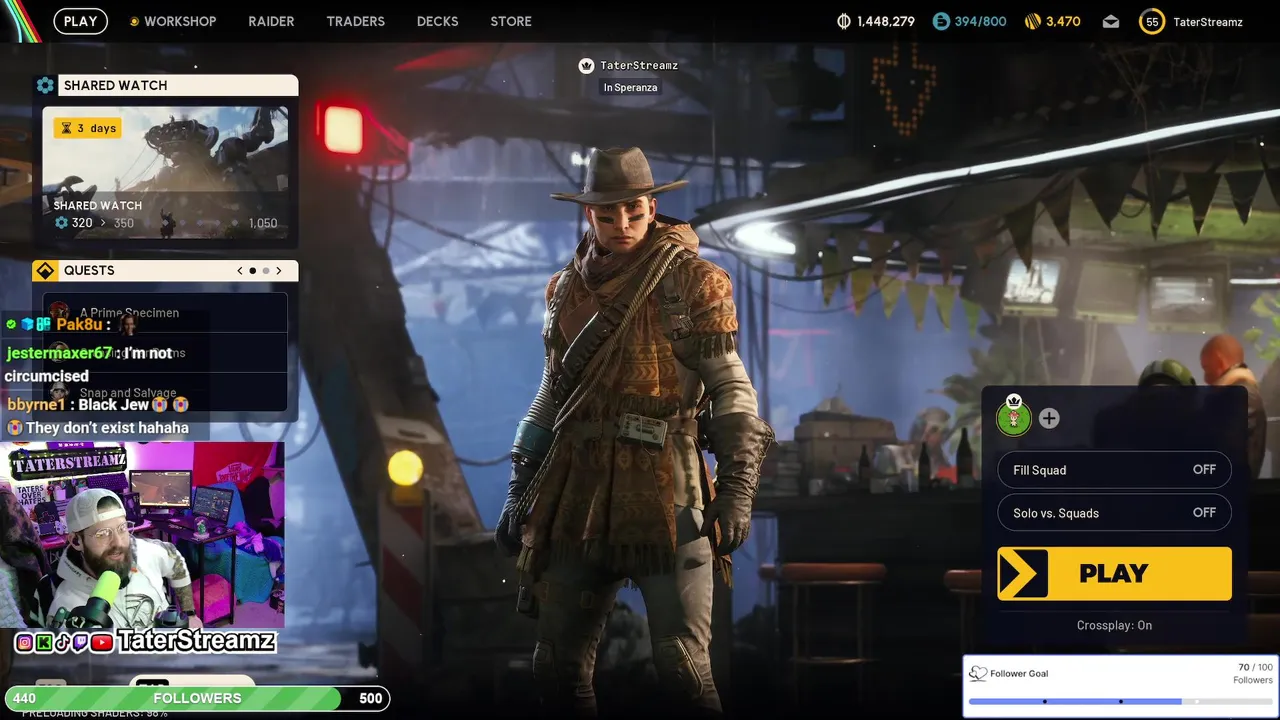Click Pak8u username in chat overlay
The width and height of the screenshot is (1280, 720).
point(80,324)
